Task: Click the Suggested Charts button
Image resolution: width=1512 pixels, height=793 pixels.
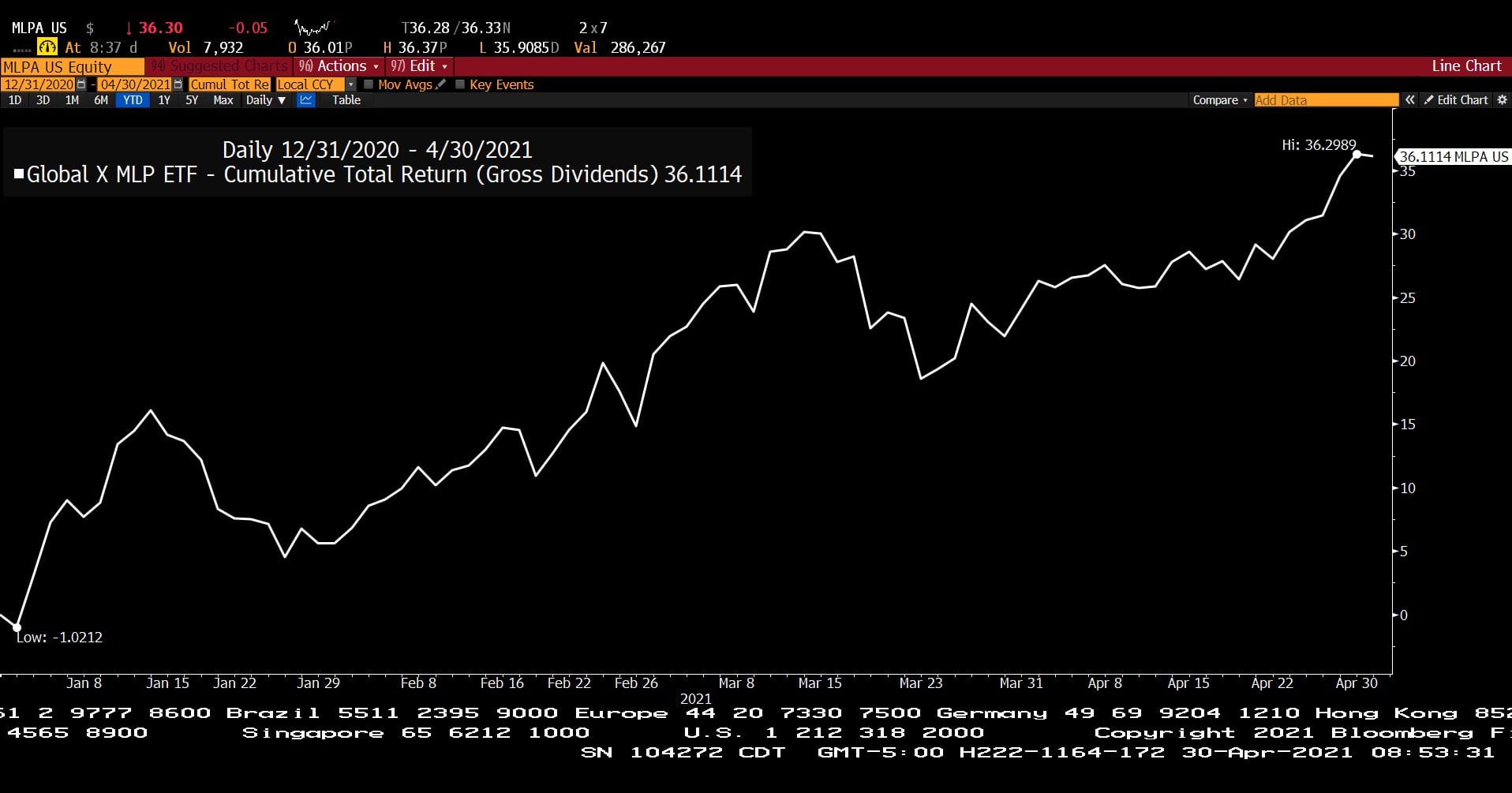Action: [219, 66]
